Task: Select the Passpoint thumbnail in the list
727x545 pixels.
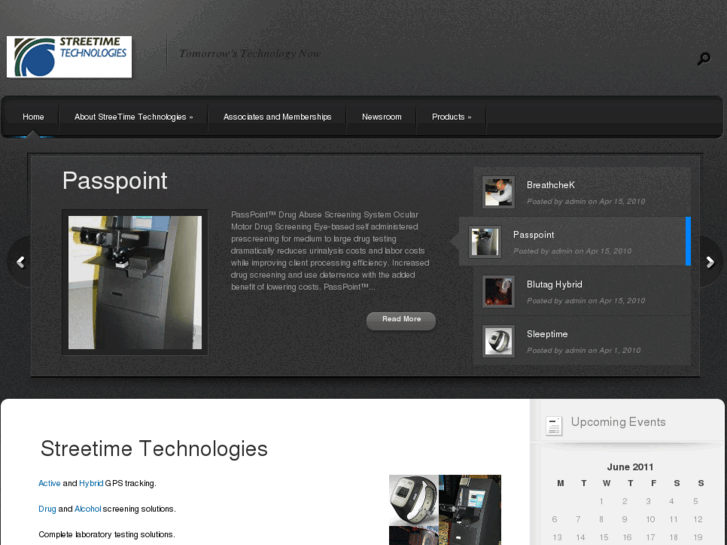Action: tap(485, 241)
